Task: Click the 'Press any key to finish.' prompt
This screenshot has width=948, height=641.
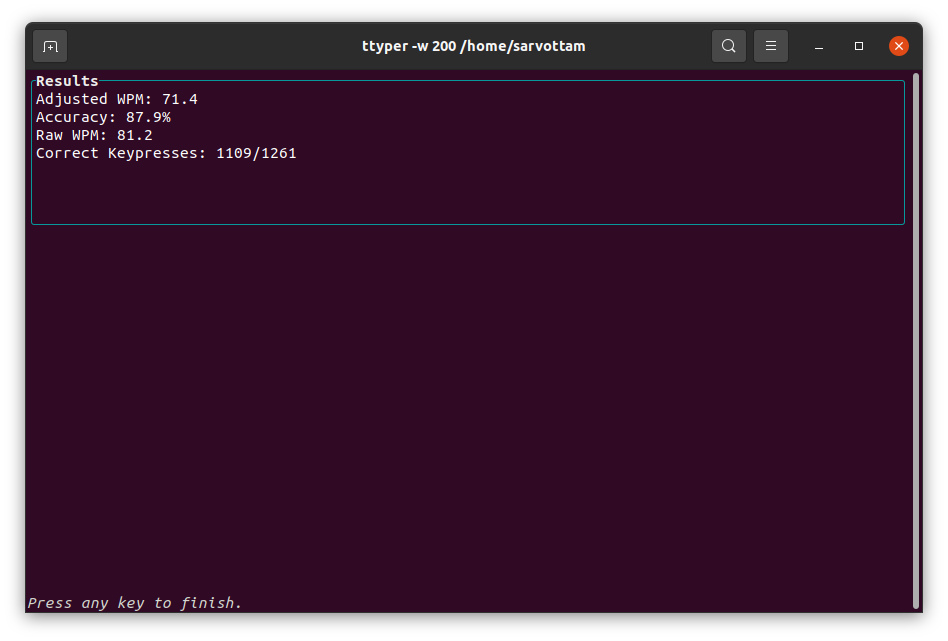Action: click(x=134, y=603)
